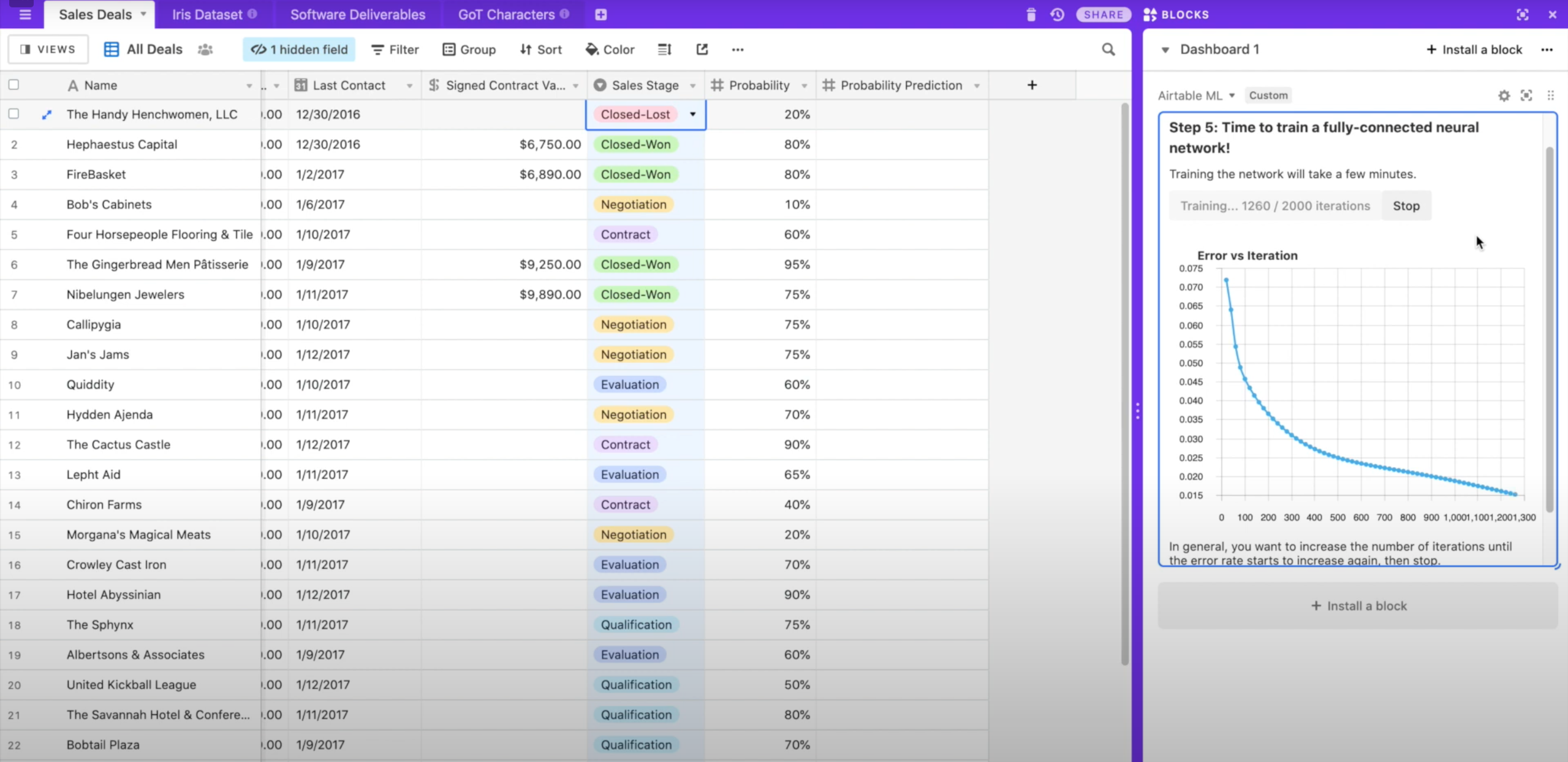Toggle select-all rows checkbox in header

pos(13,85)
